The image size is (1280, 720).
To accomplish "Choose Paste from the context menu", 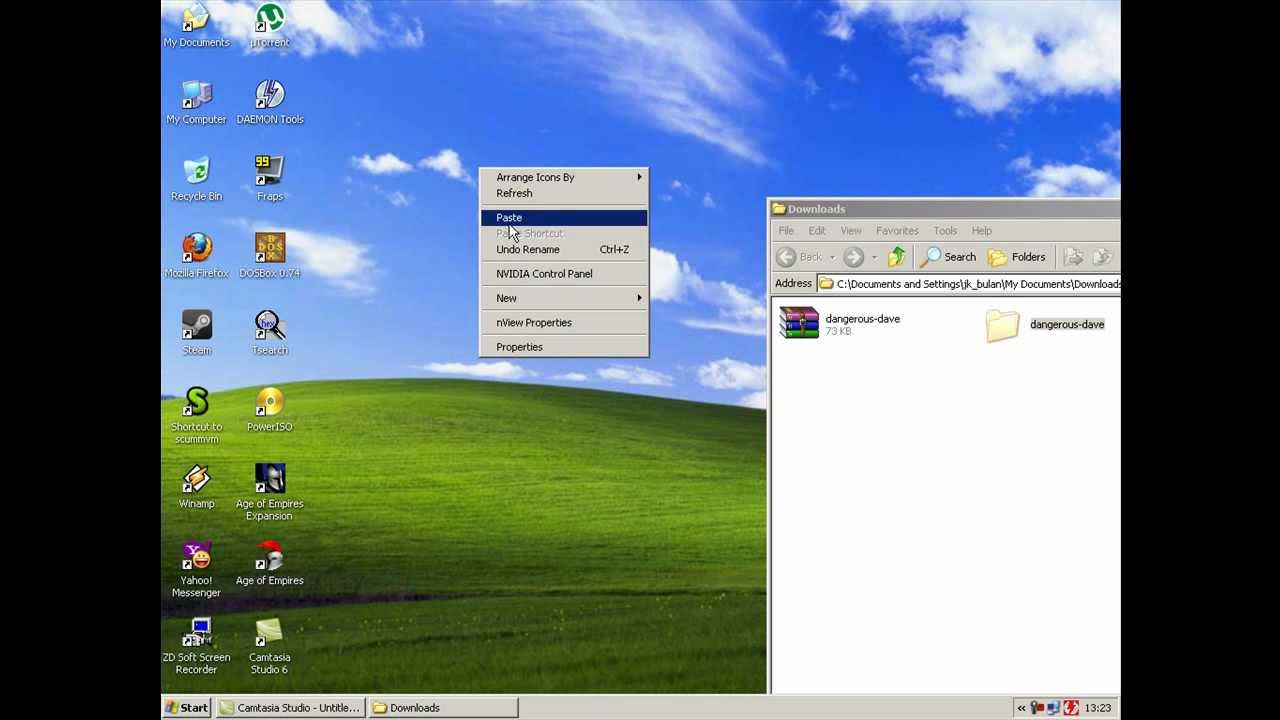I will pyautogui.click(x=564, y=217).
